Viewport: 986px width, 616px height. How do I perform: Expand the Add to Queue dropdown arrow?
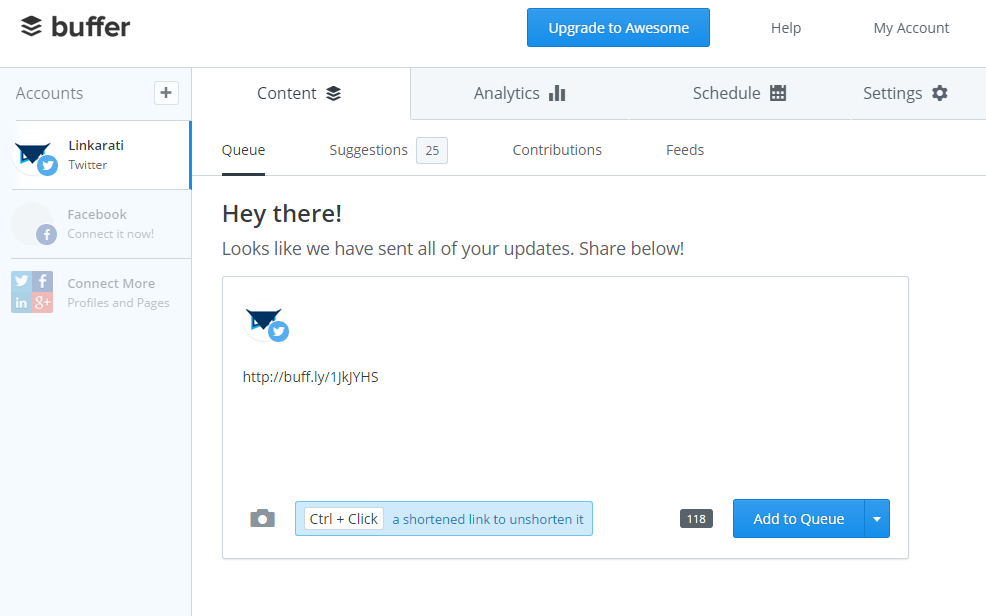(x=877, y=519)
